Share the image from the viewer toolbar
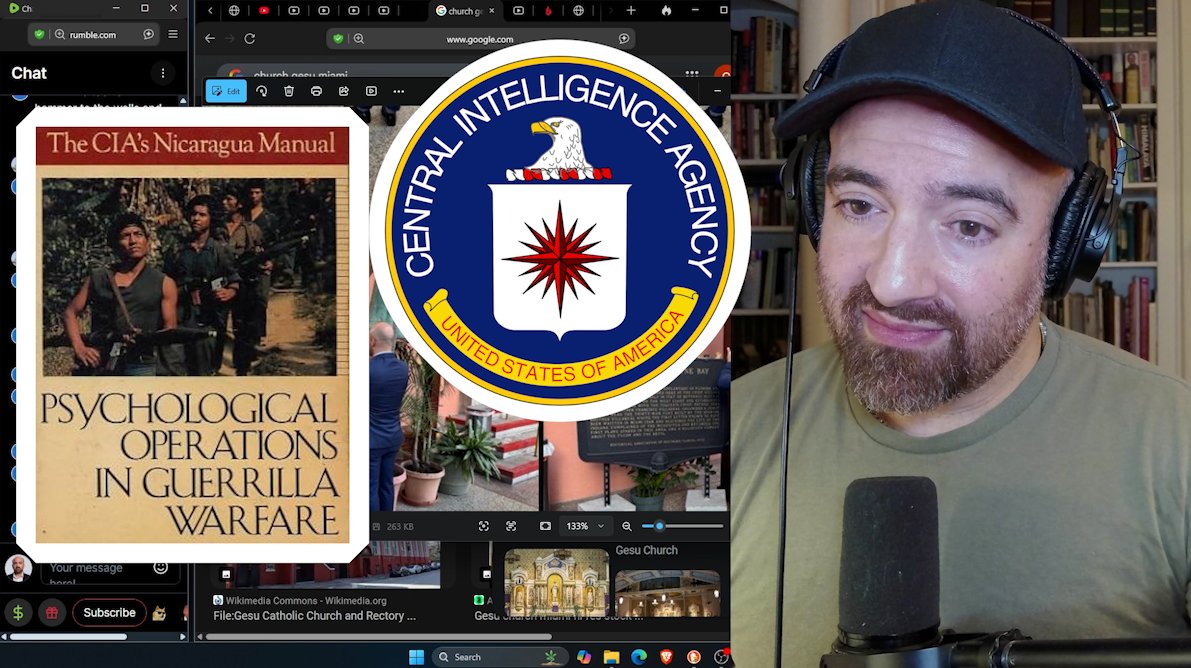The height and width of the screenshot is (668, 1191). click(x=343, y=91)
